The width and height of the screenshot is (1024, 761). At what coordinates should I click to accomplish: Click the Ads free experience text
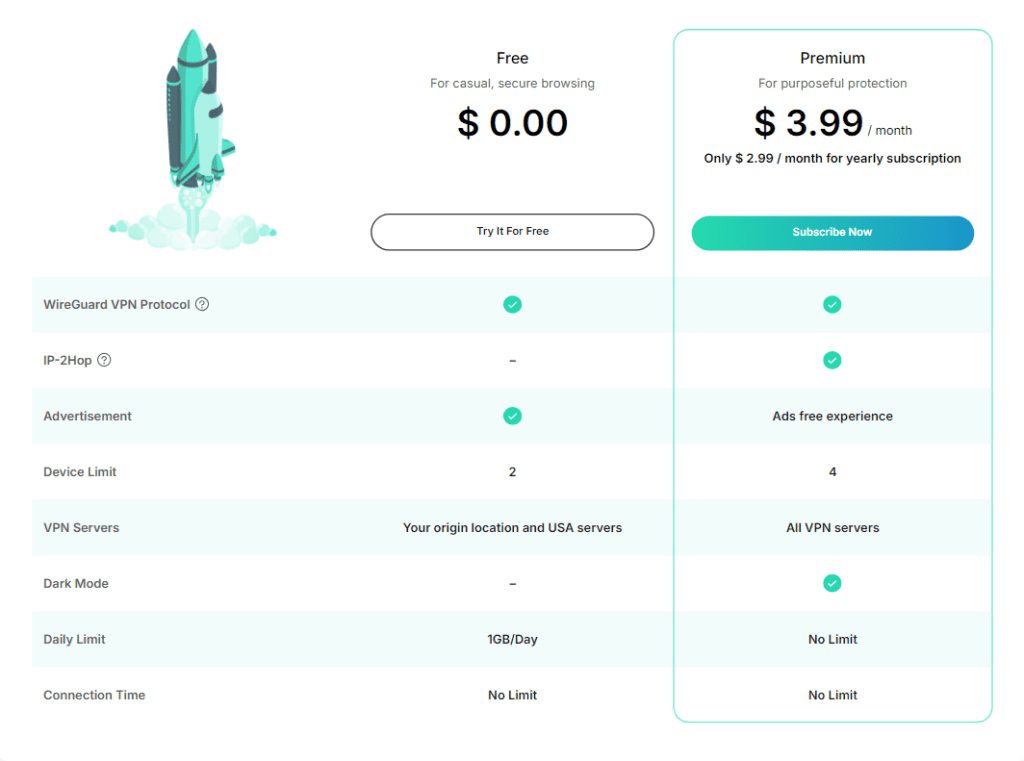pos(832,416)
